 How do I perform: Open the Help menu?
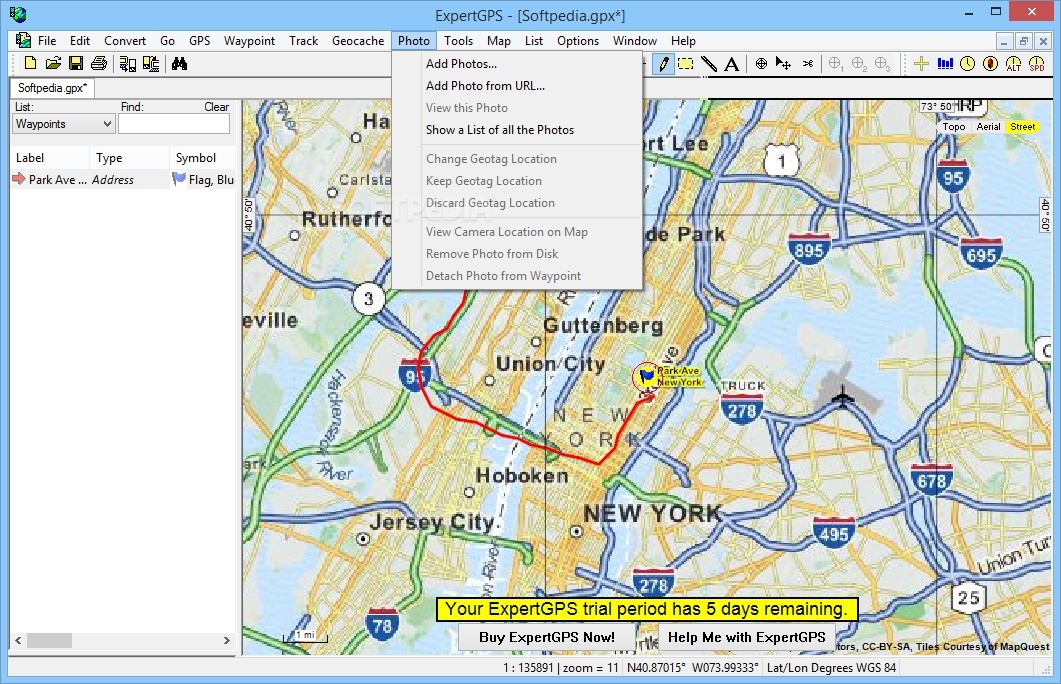[683, 41]
